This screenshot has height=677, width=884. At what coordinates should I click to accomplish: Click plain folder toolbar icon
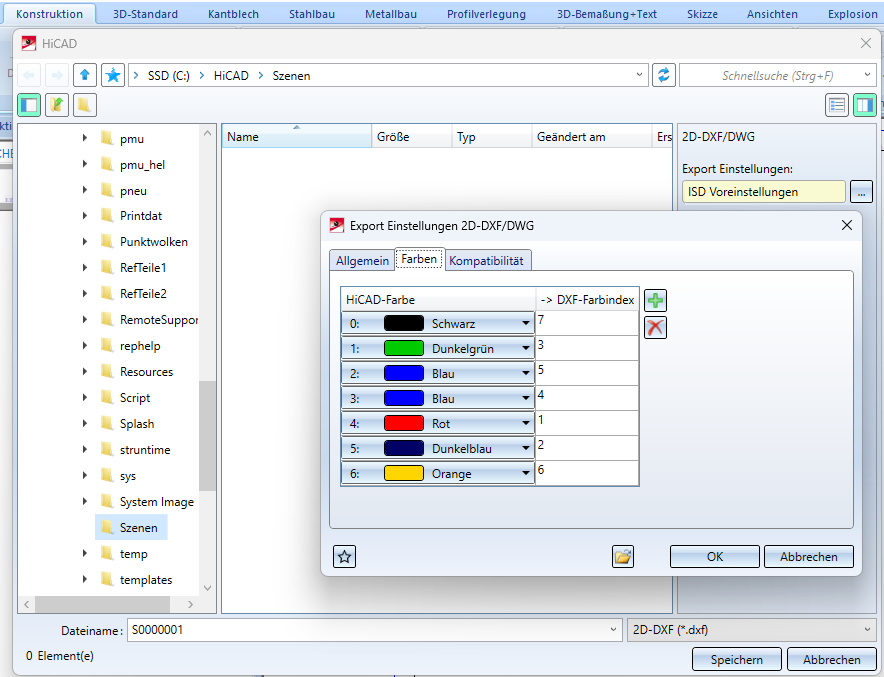click(85, 105)
